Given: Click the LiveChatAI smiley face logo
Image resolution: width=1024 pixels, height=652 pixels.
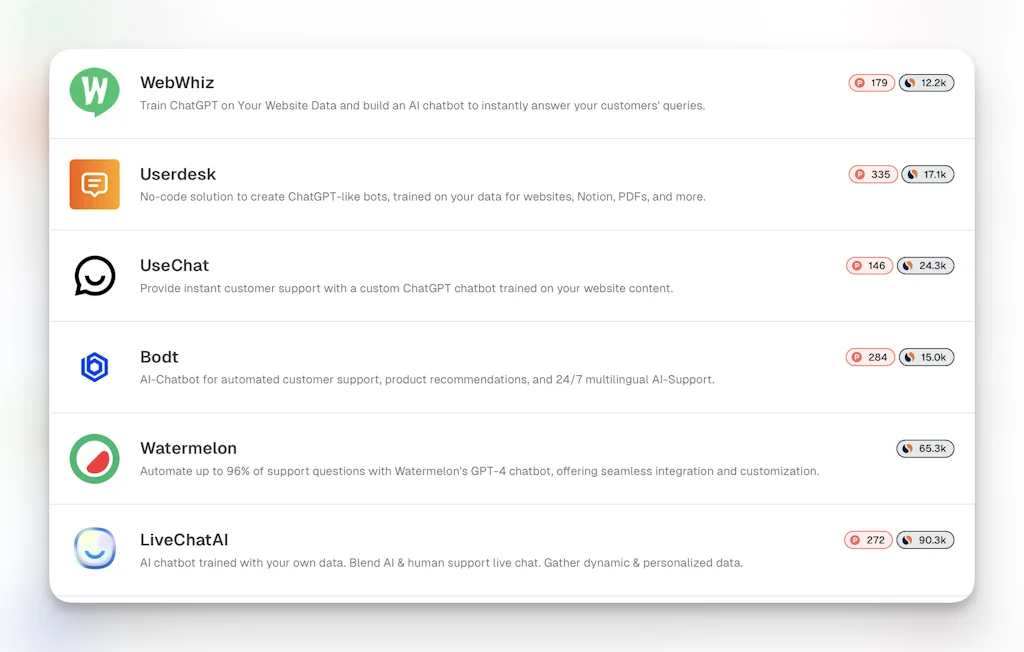Looking at the screenshot, I should click(94, 549).
